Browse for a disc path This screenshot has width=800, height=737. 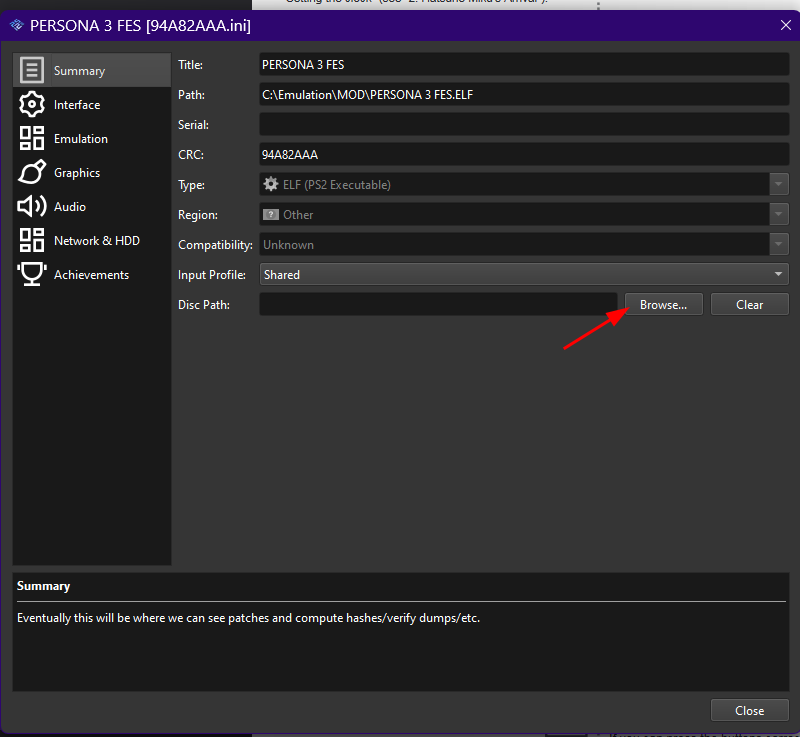pyautogui.click(x=663, y=304)
